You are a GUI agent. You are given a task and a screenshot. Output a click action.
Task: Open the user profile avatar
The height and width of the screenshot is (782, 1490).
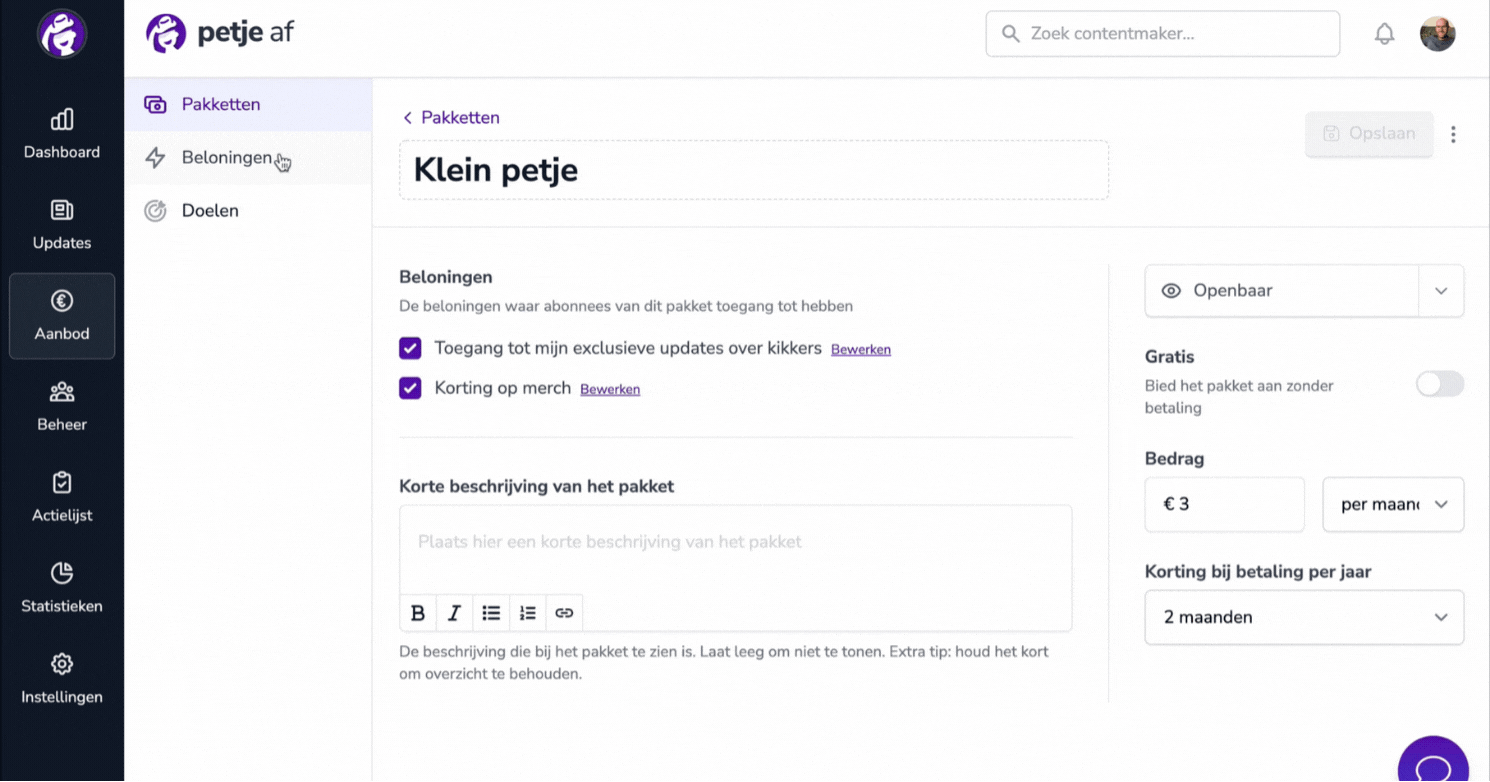pos(1437,34)
